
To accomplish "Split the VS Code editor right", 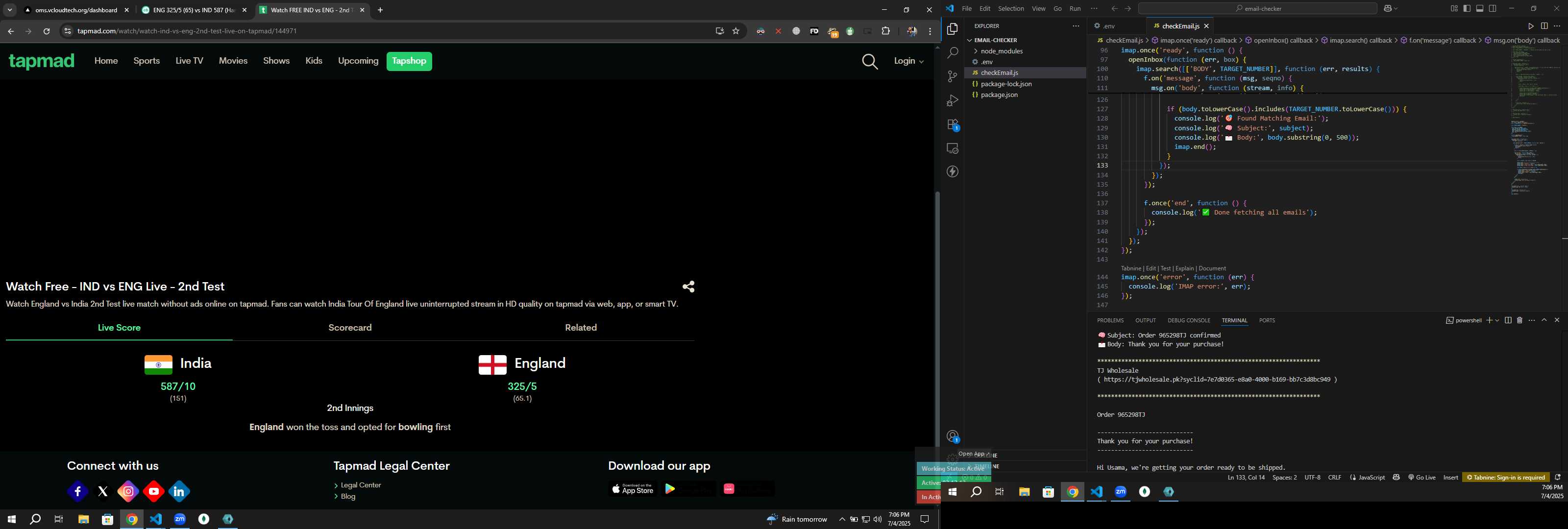I will (1544, 26).
